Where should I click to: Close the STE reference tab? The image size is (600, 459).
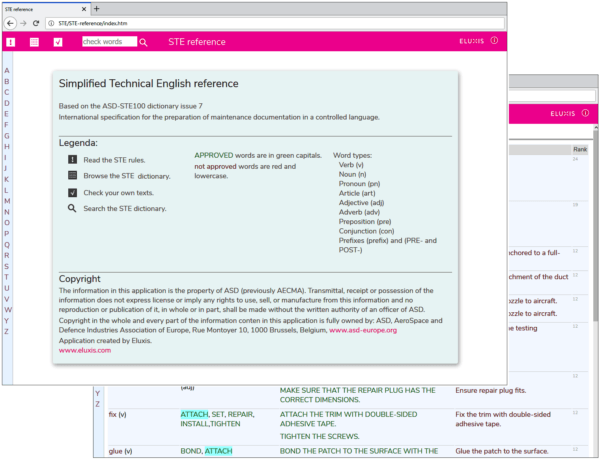(84, 9)
